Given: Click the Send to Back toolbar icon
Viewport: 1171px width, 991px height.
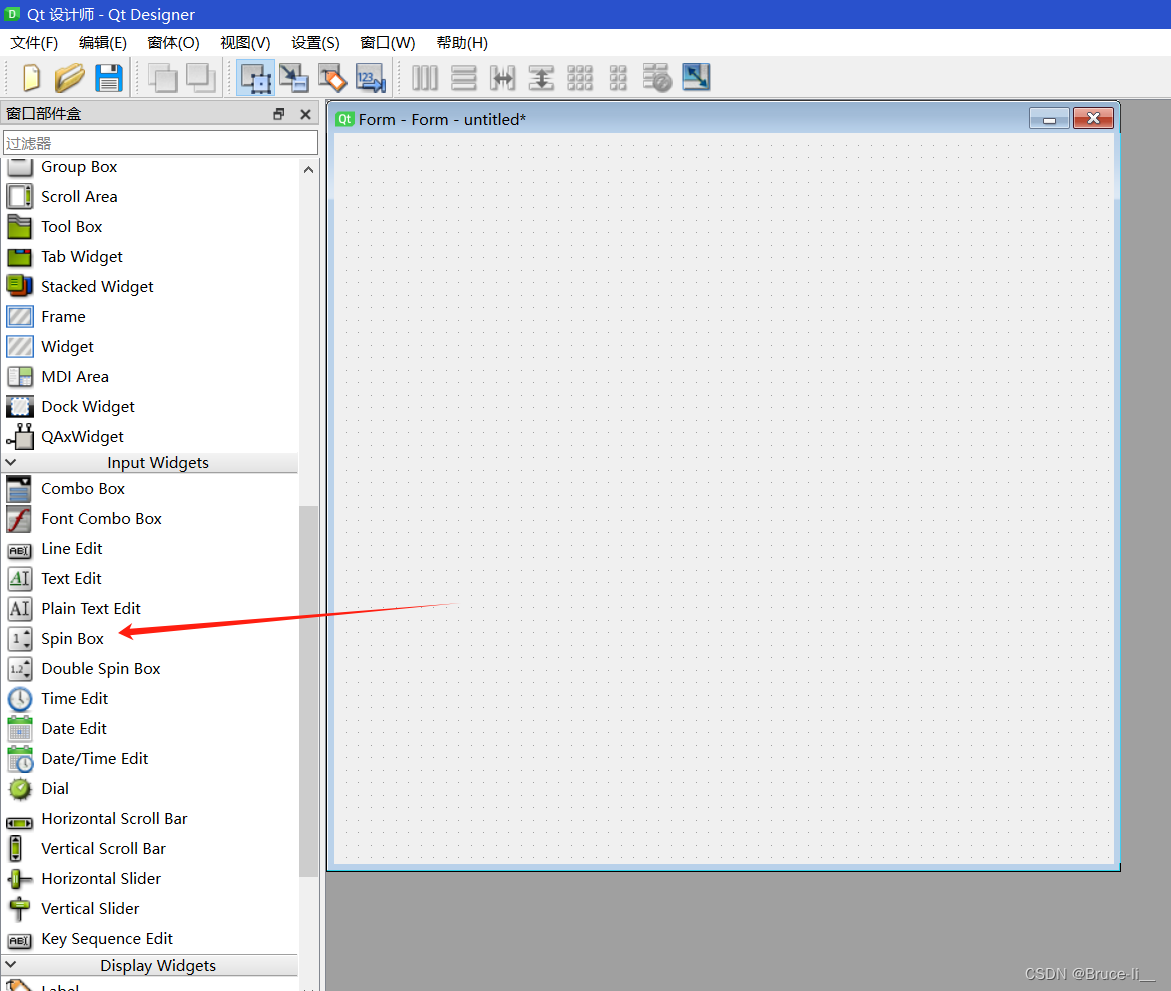Looking at the screenshot, I should [163, 78].
